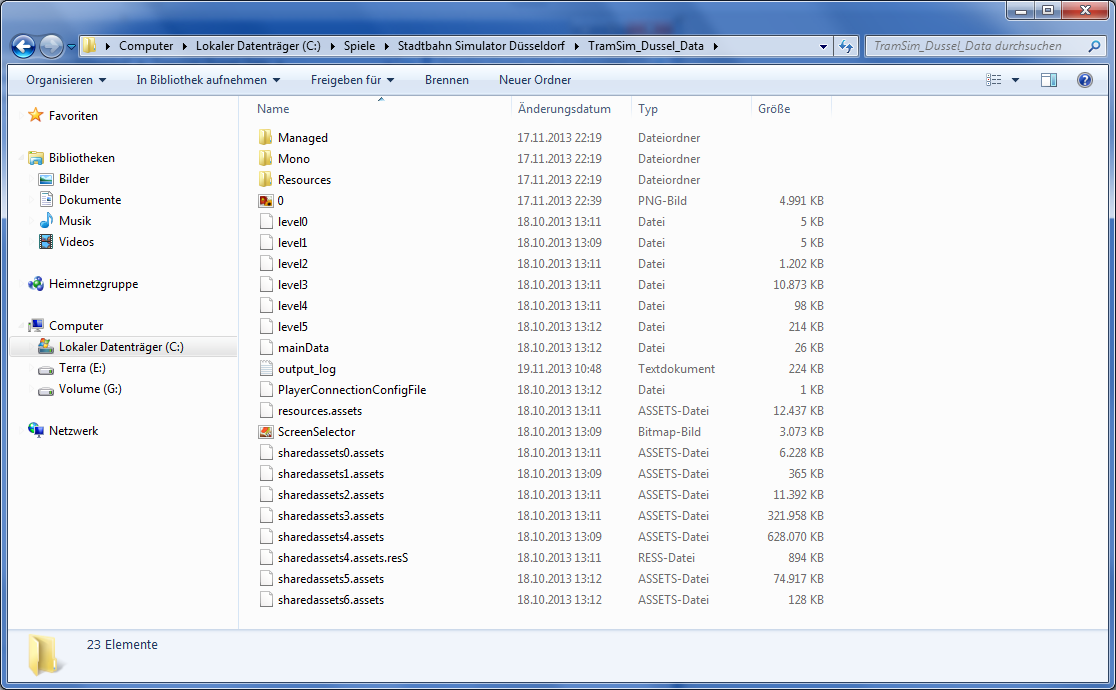1116x690 pixels.
Task: Refresh the folder view via address bar
Action: coord(846,46)
